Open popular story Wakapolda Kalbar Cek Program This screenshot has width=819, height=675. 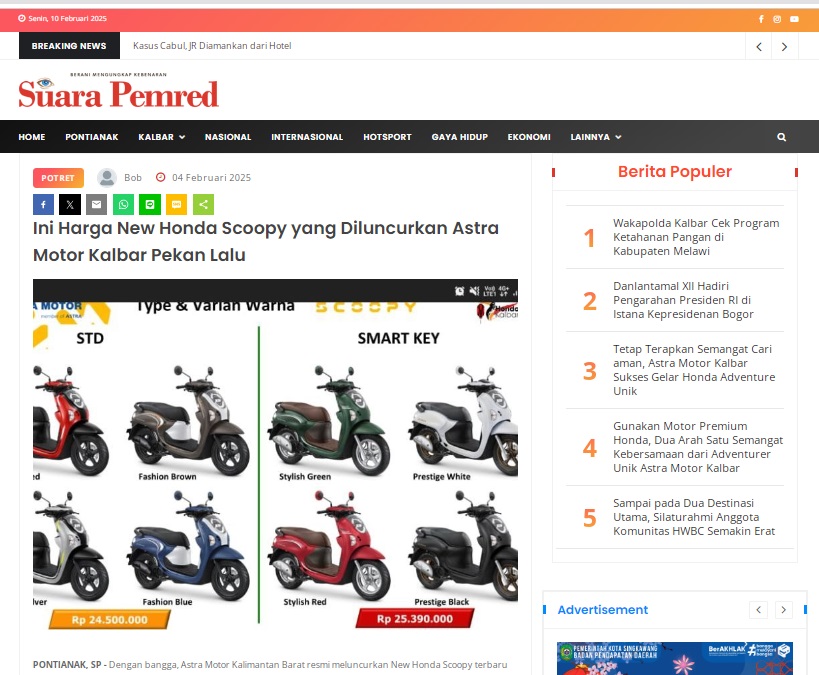(x=696, y=237)
